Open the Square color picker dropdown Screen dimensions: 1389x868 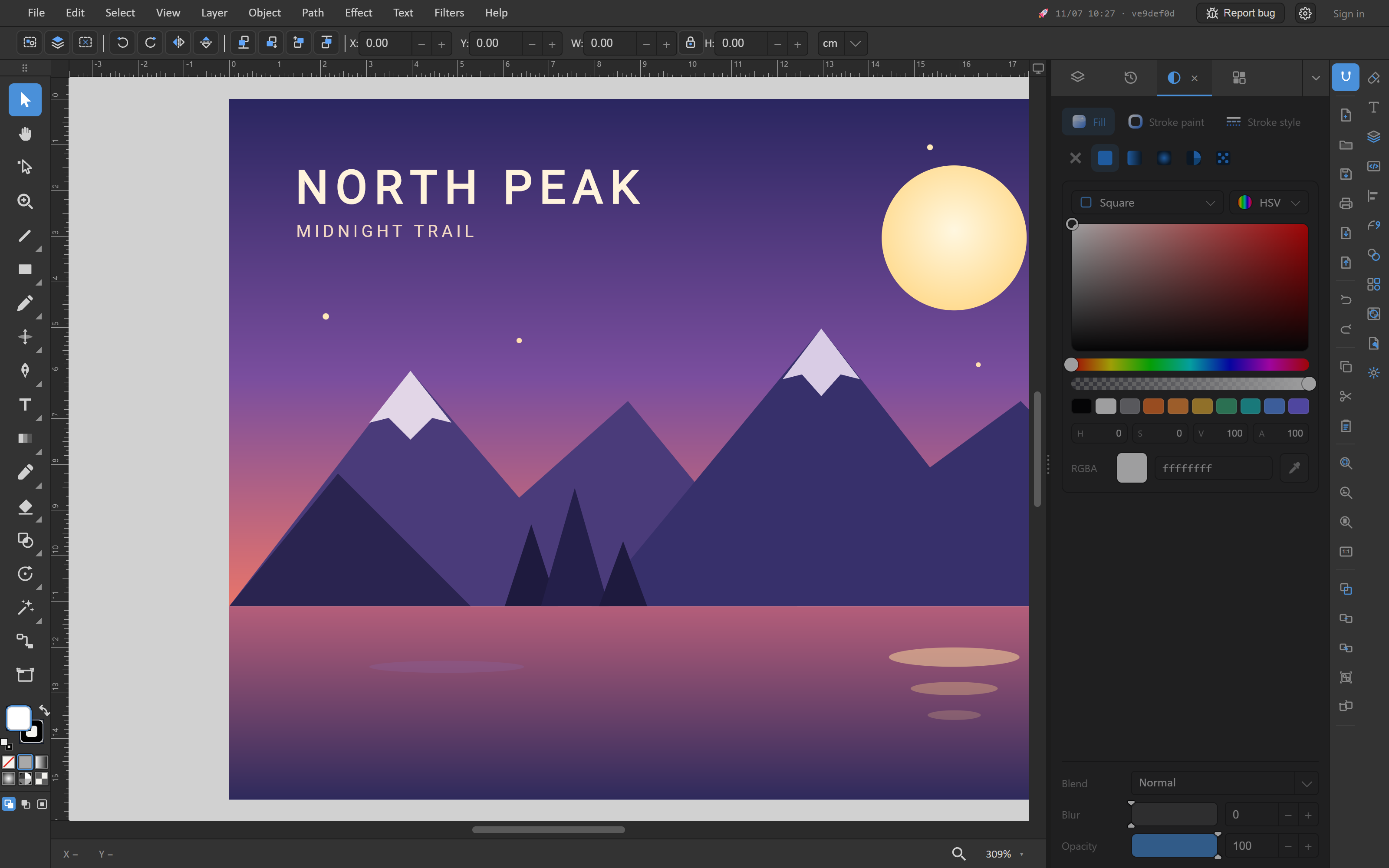[x=1147, y=203]
